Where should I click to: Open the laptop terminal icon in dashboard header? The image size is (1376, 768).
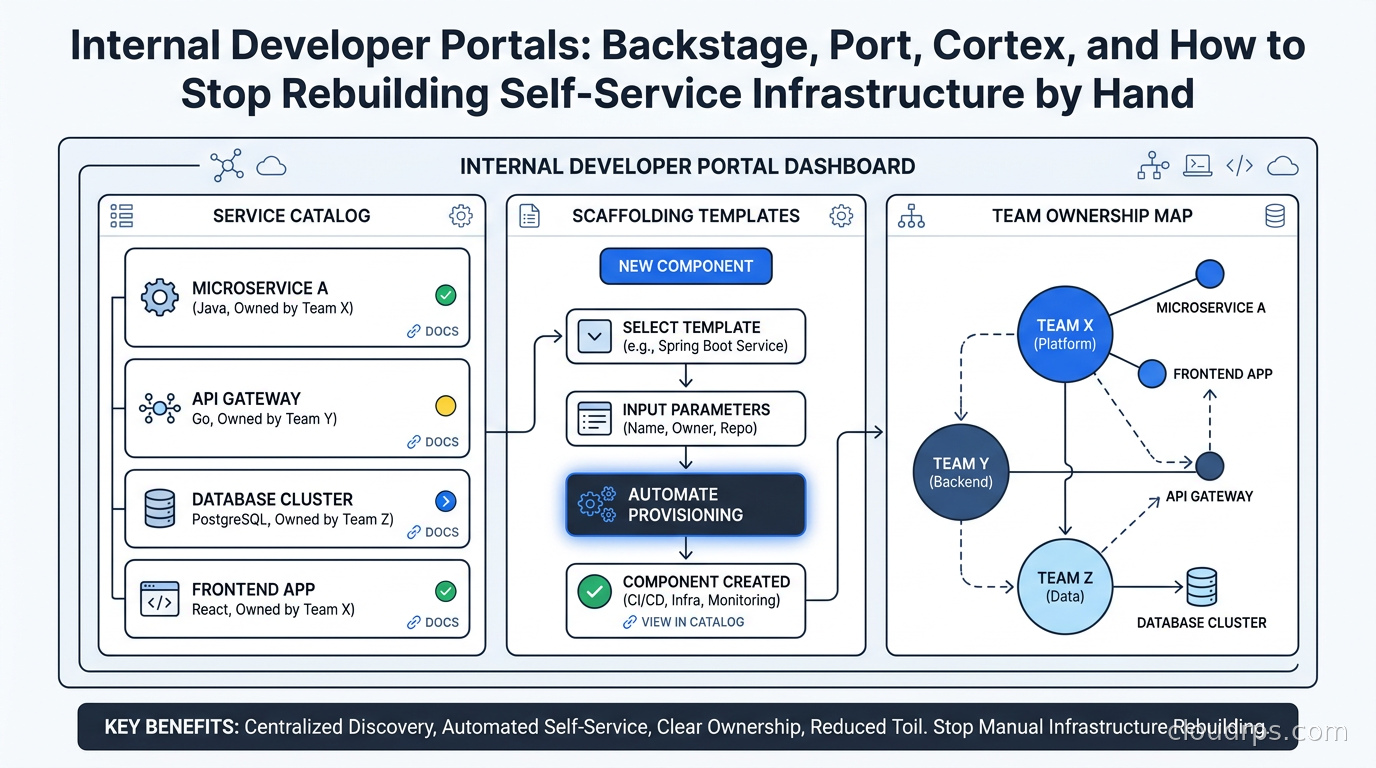point(1198,166)
